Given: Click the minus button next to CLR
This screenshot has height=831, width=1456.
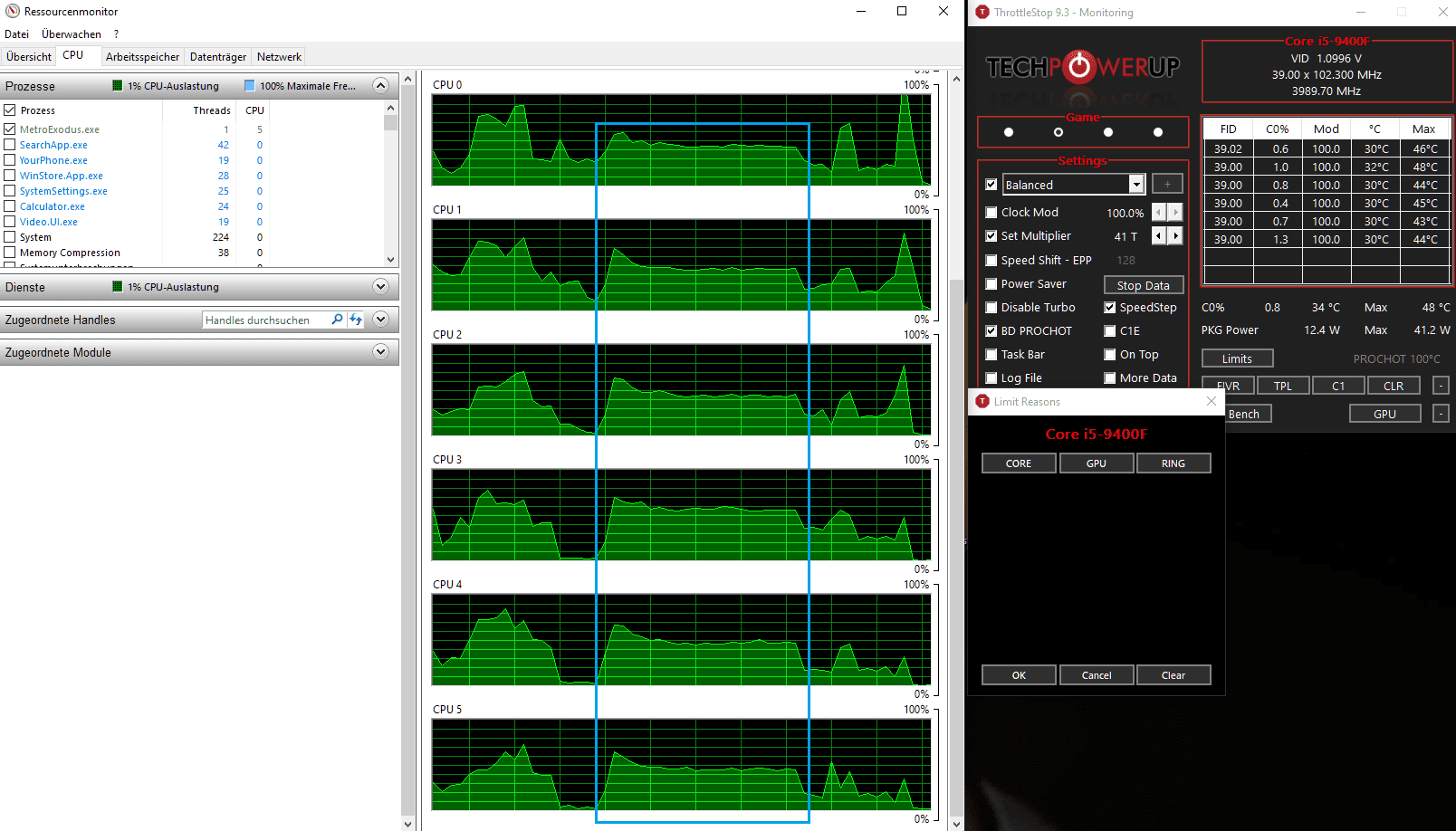Looking at the screenshot, I should pos(1441,386).
